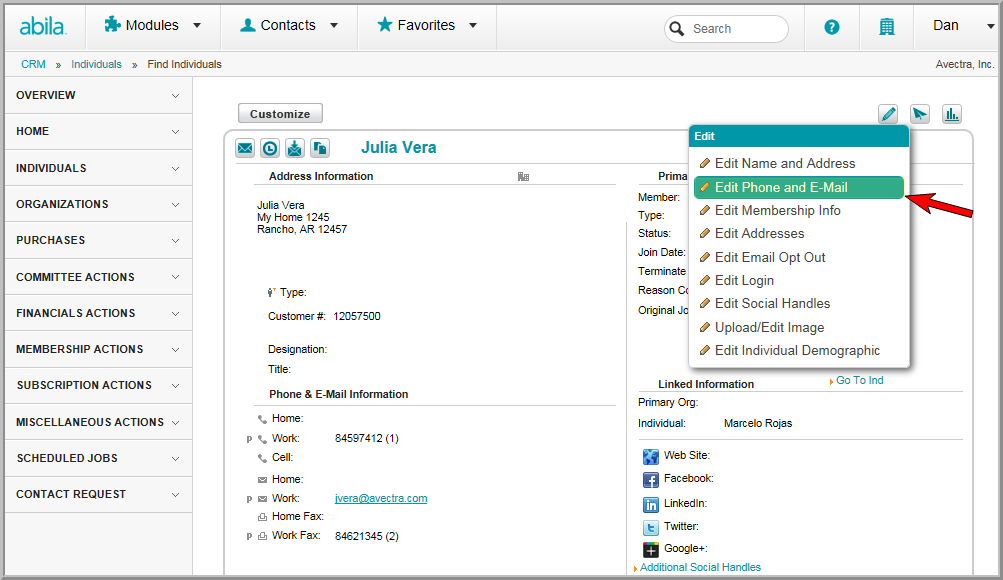Click the Cell phone handset icon
Screen dimensions: 1003x580
pyautogui.click(x=262, y=459)
